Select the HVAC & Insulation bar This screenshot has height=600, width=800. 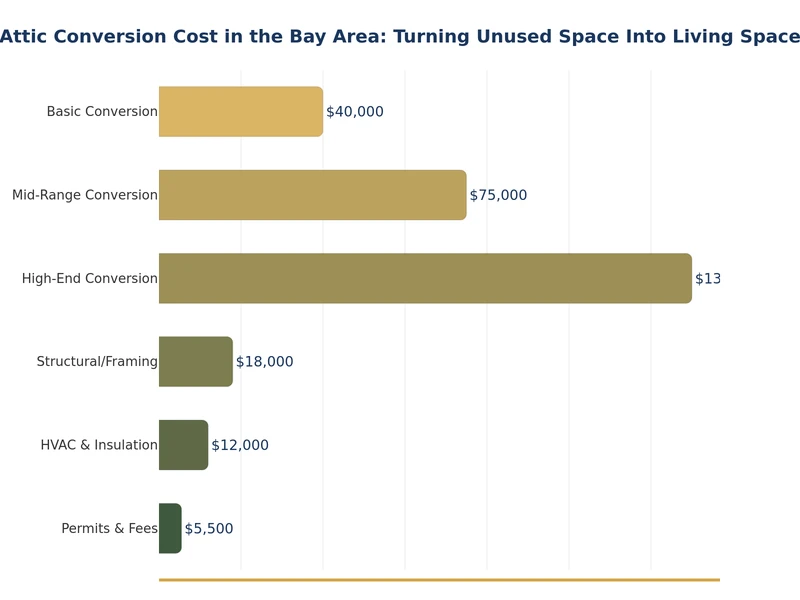click(x=183, y=445)
